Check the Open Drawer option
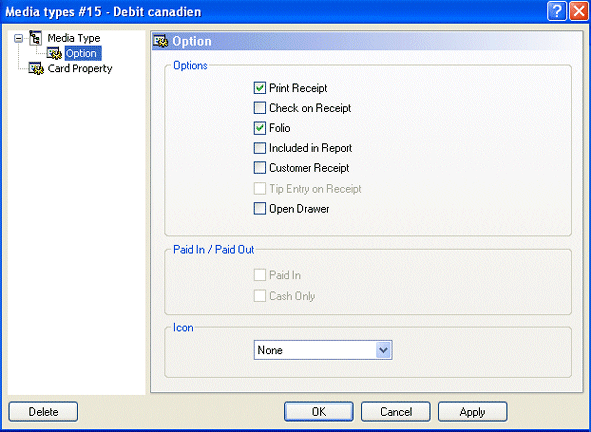 coord(260,208)
